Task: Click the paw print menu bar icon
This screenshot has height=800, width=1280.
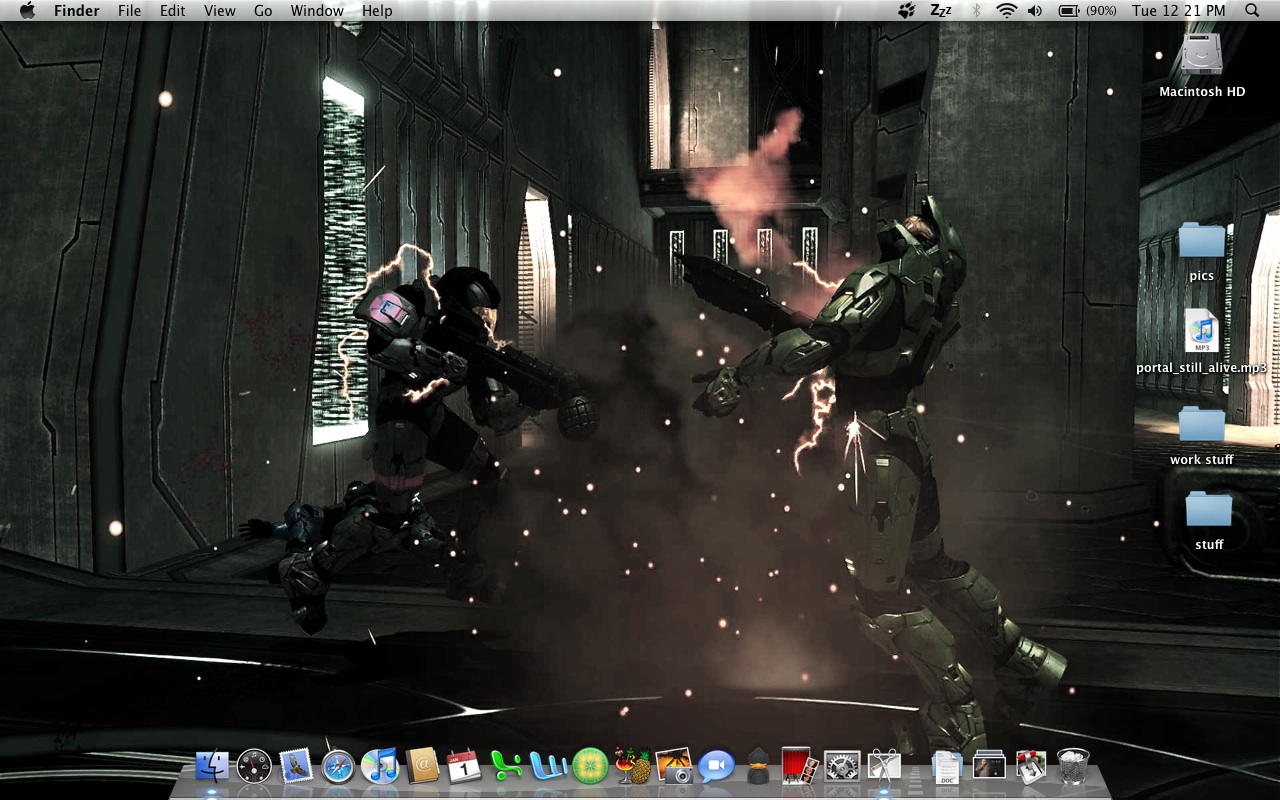Action: tap(906, 10)
